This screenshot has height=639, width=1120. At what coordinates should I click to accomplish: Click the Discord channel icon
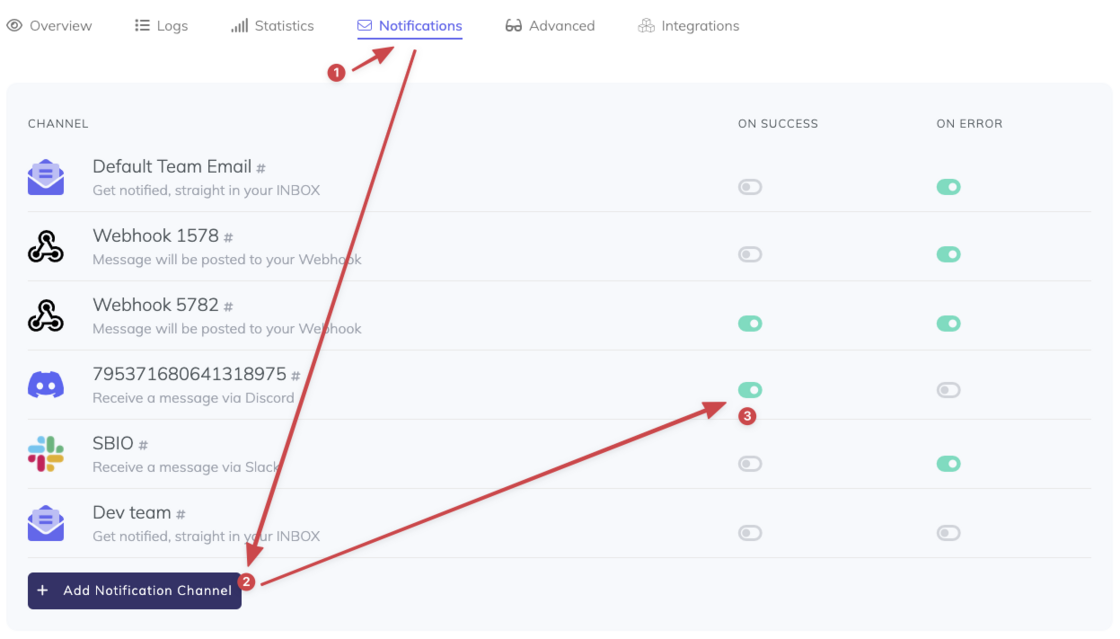pos(46,385)
